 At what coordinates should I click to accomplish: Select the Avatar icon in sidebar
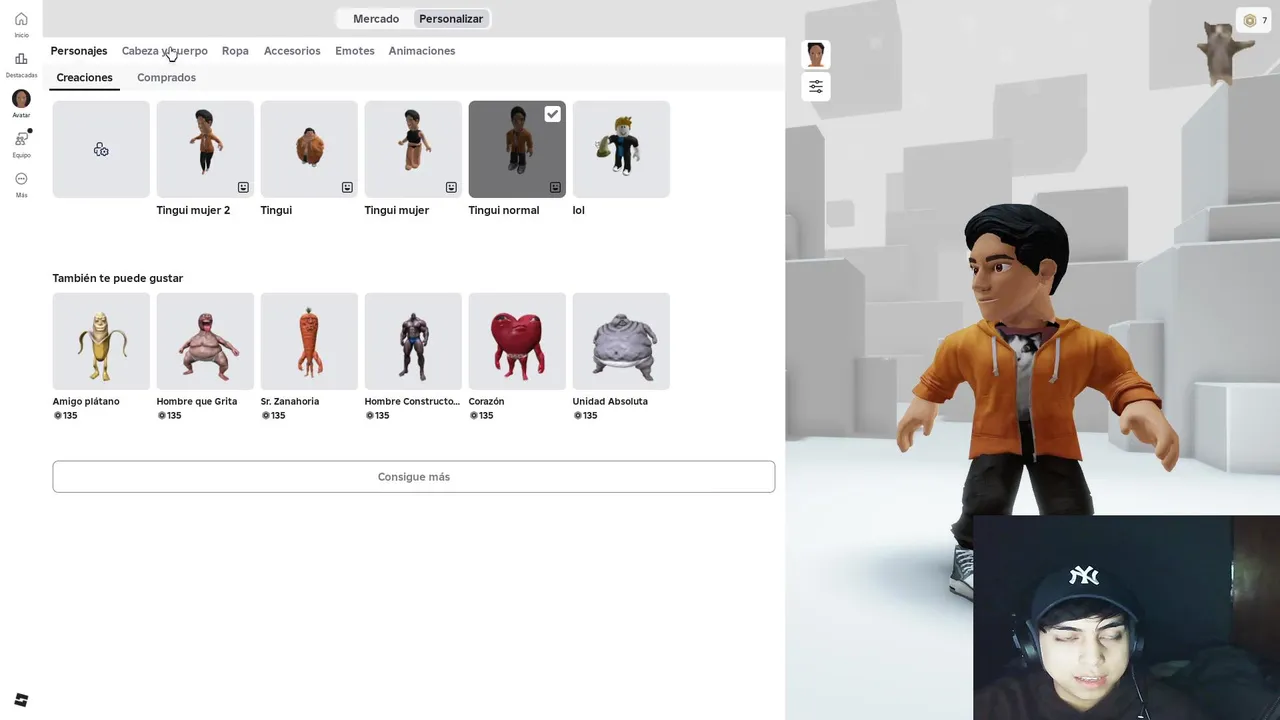[x=21, y=99]
